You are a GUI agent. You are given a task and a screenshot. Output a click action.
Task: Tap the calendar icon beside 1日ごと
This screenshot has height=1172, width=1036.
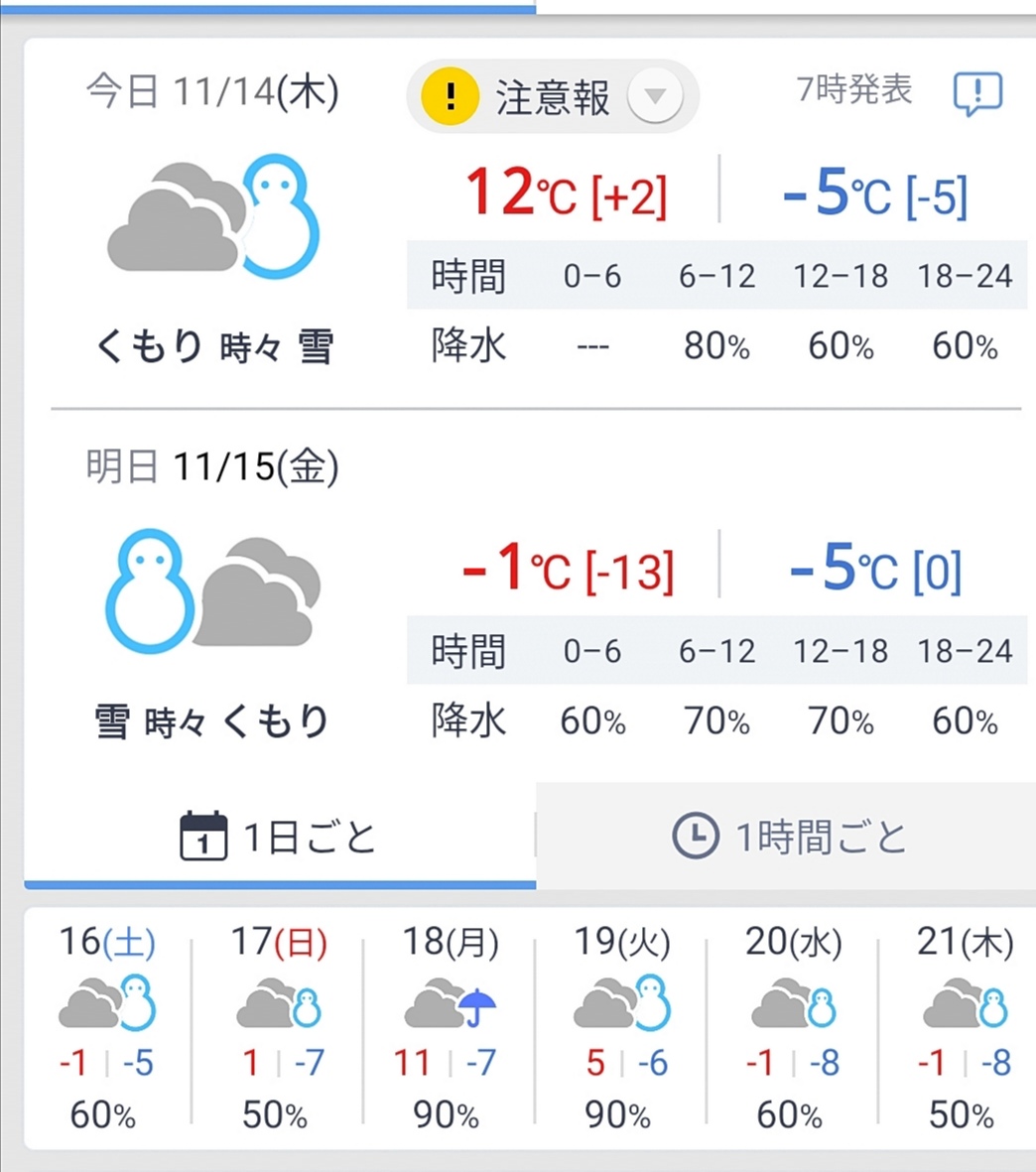pyautogui.click(x=203, y=836)
